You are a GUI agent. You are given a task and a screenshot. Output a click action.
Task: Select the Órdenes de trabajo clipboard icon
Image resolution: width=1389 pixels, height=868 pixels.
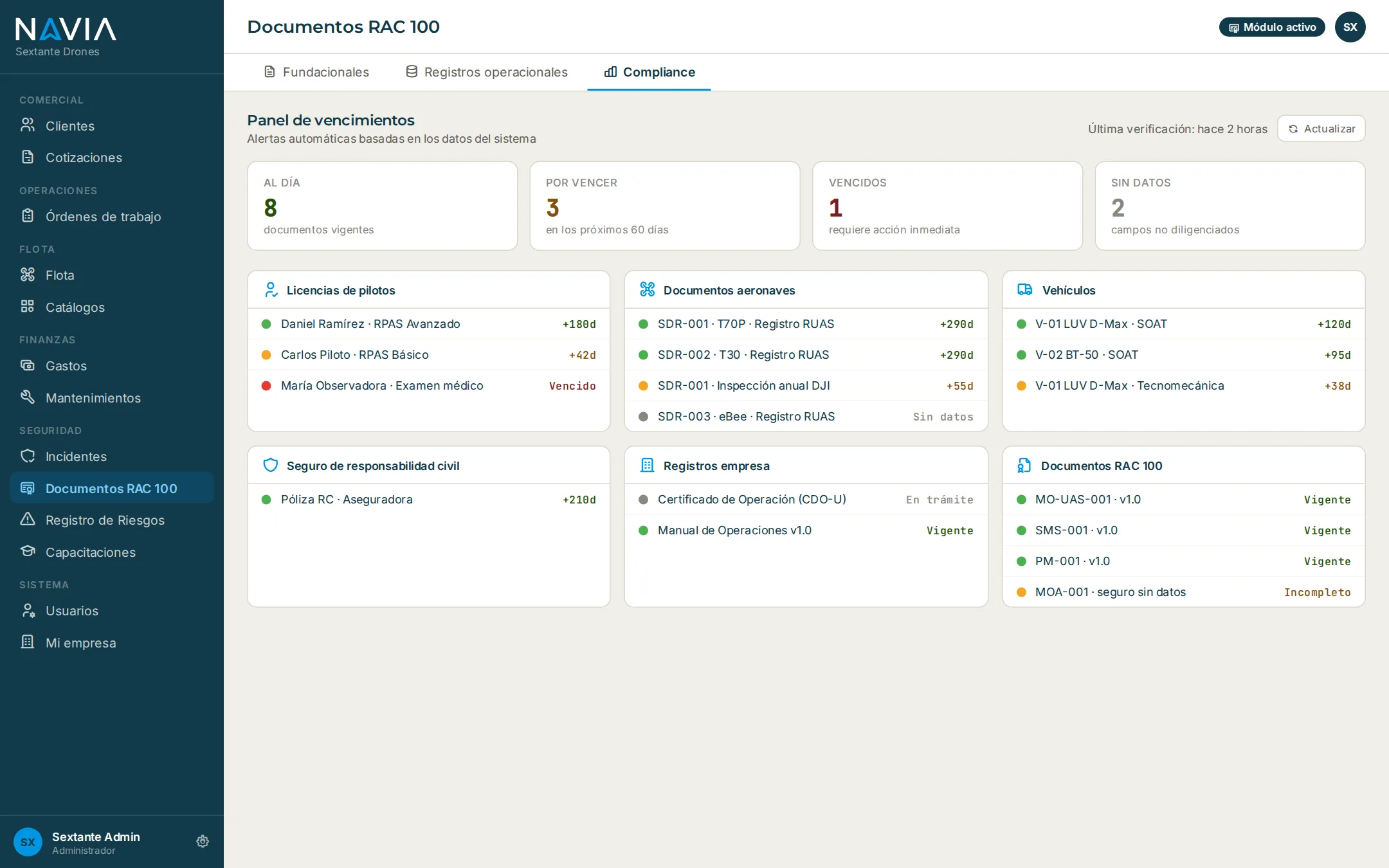28,216
